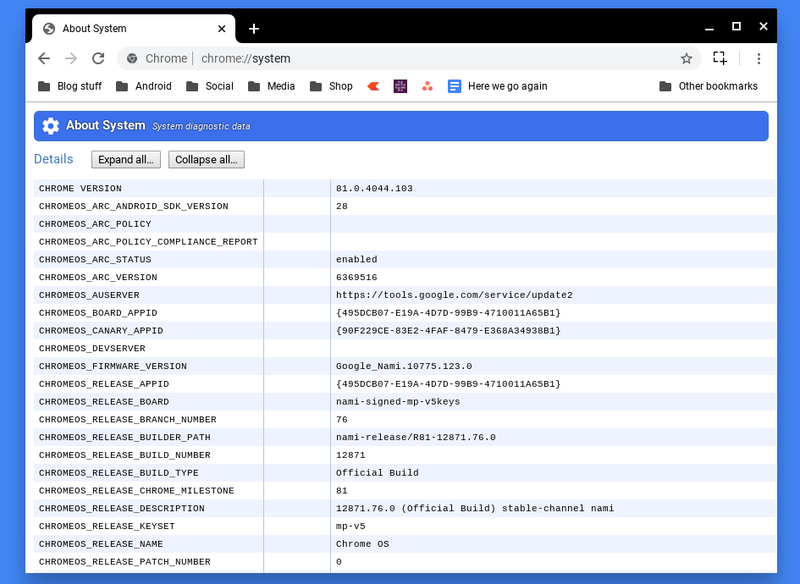Reload the chrome://system page

[98, 59]
